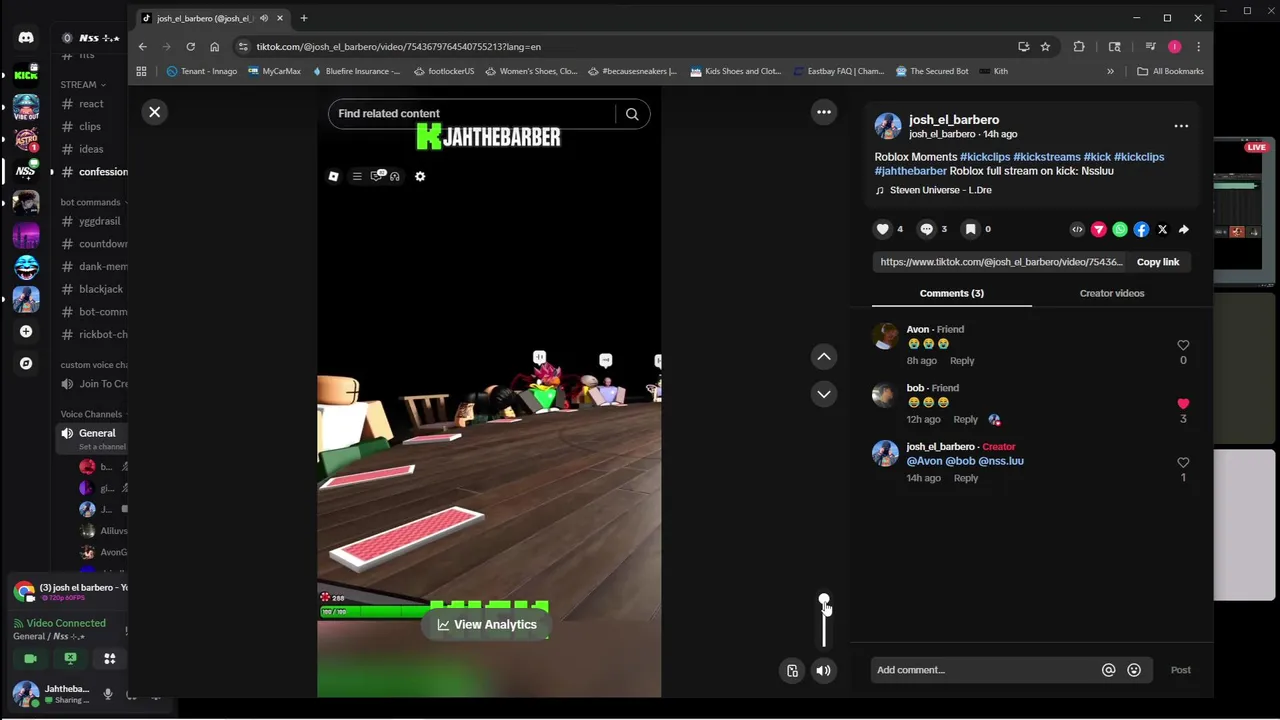This screenshot has height=720, width=1280.
Task: Close the TikTok video viewer
Action: (x=154, y=112)
